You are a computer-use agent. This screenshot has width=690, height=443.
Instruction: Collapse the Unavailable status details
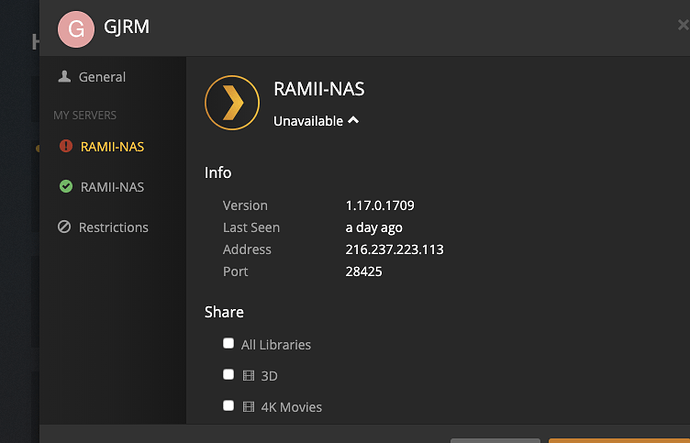click(x=316, y=121)
